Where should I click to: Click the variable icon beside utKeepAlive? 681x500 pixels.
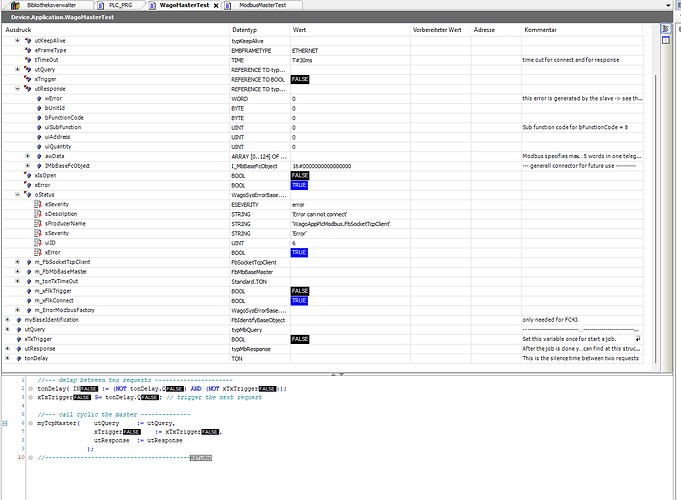click(x=28, y=40)
